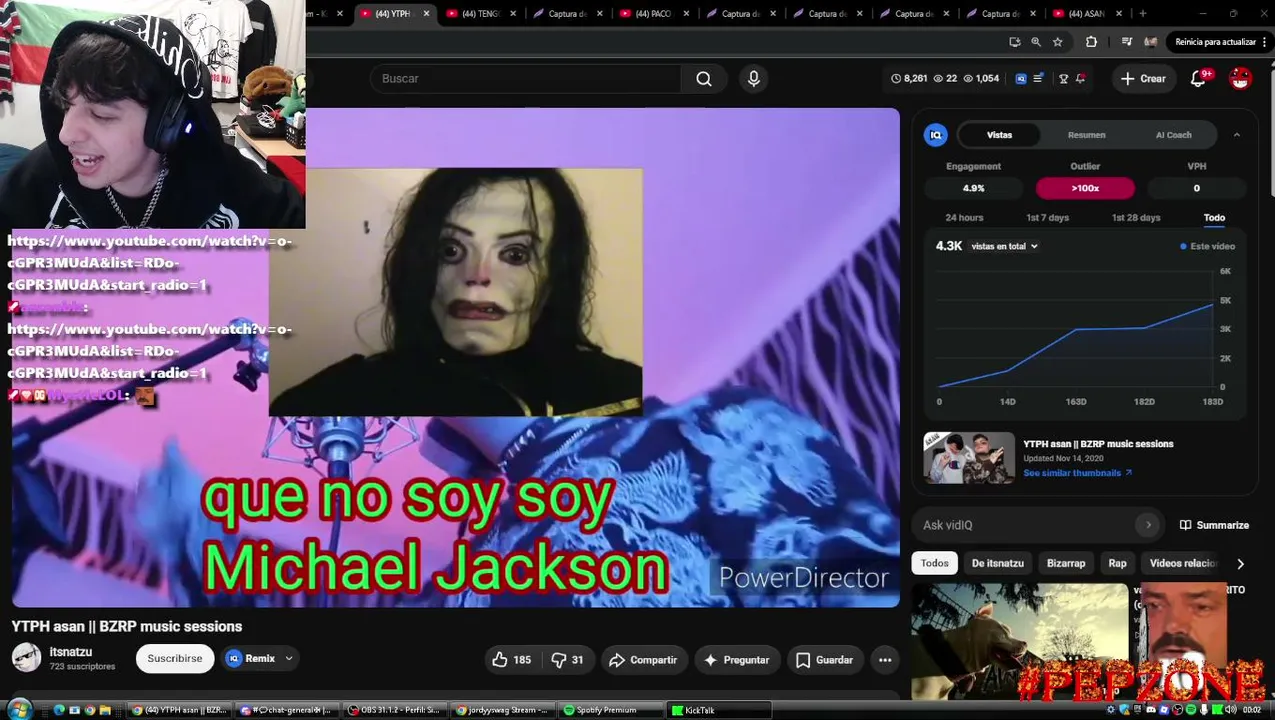
Task: Click the Preguntar button
Action: [x=736, y=659]
